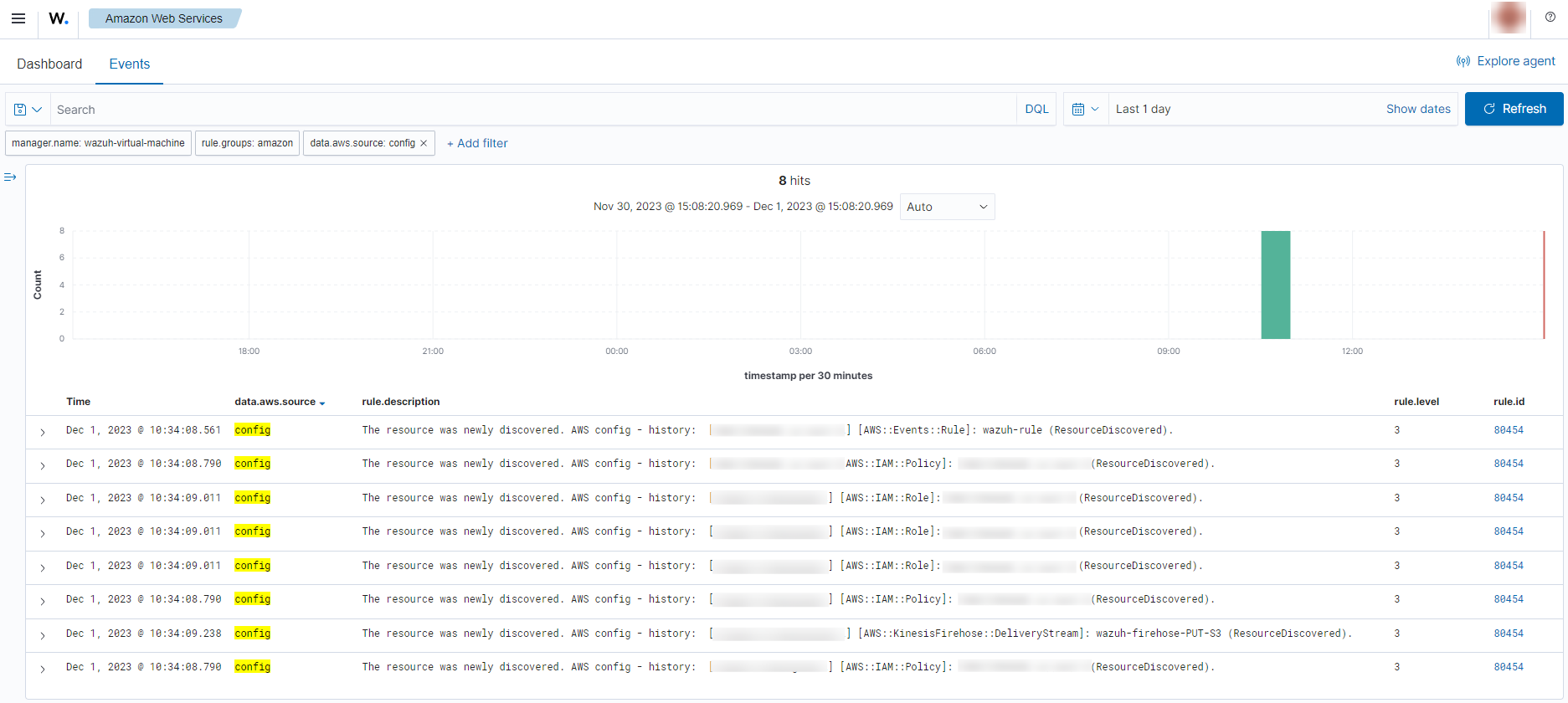This screenshot has height=703, width=1568.
Task: Open the calendar quick date menu
Action: (x=1085, y=110)
